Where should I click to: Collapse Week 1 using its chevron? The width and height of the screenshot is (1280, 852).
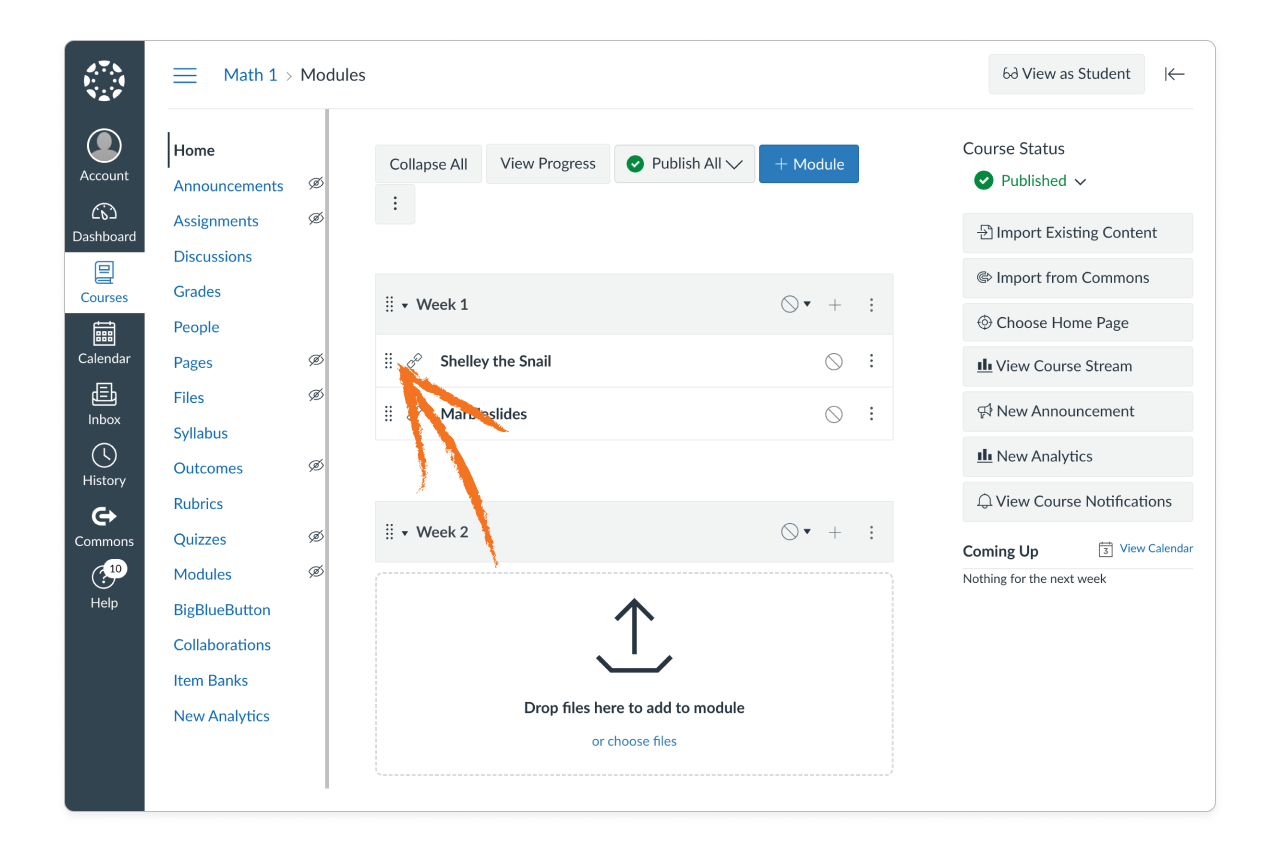click(407, 304)
